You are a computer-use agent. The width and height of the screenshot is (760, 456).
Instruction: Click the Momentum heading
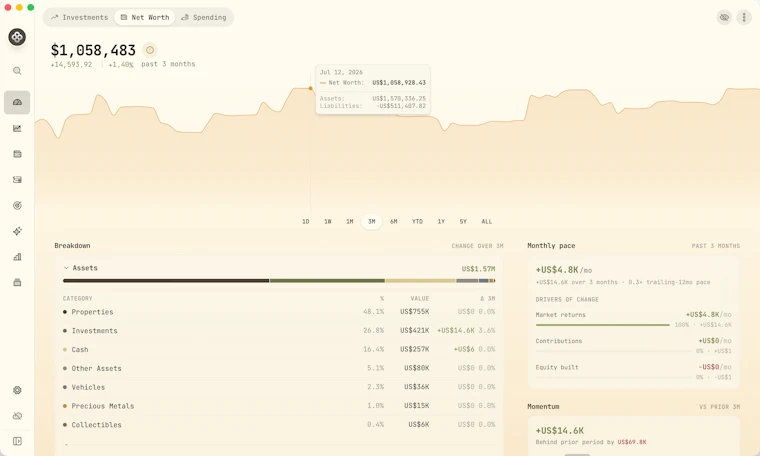pyautogui.click(x=543, y=407)
